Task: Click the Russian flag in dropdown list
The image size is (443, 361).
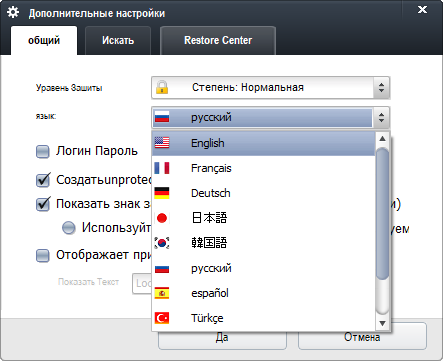Action: coord(162,268)
